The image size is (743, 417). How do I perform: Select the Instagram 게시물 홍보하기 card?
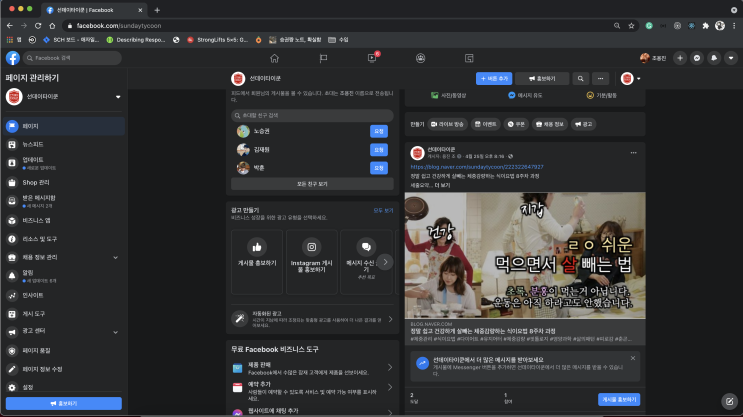click(312, 262)
